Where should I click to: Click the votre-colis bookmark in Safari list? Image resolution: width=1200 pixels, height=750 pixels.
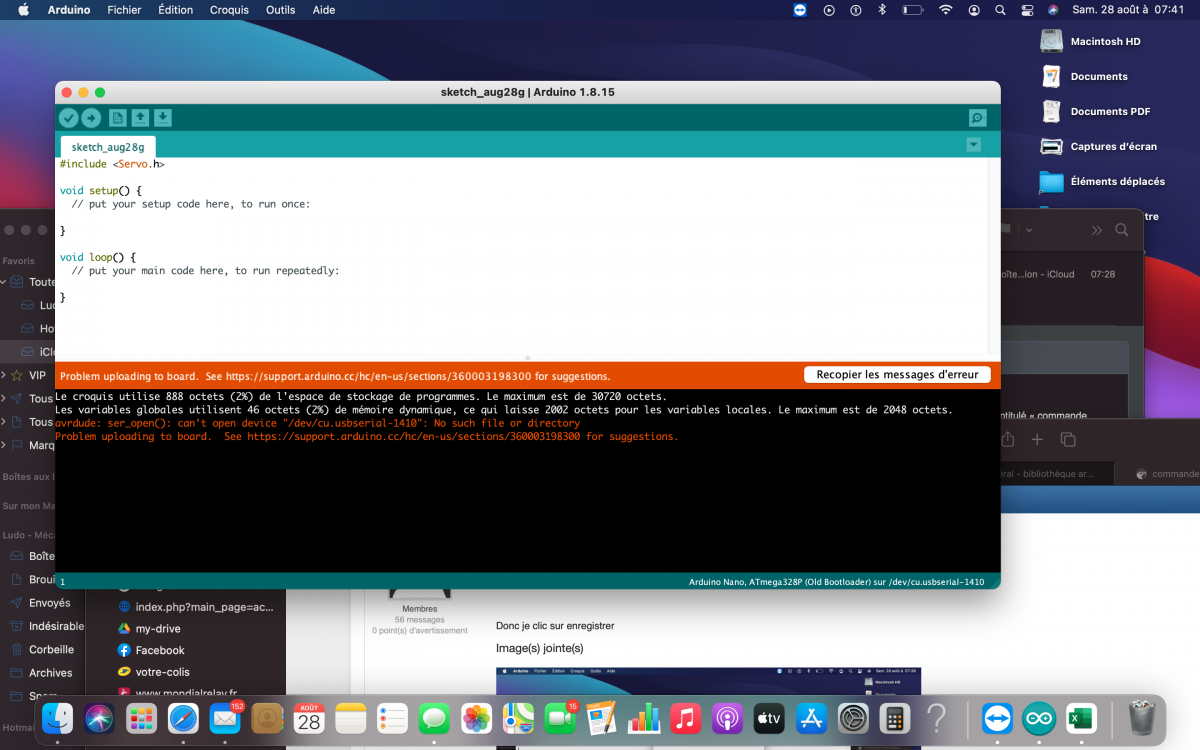[x=162, y=672]
